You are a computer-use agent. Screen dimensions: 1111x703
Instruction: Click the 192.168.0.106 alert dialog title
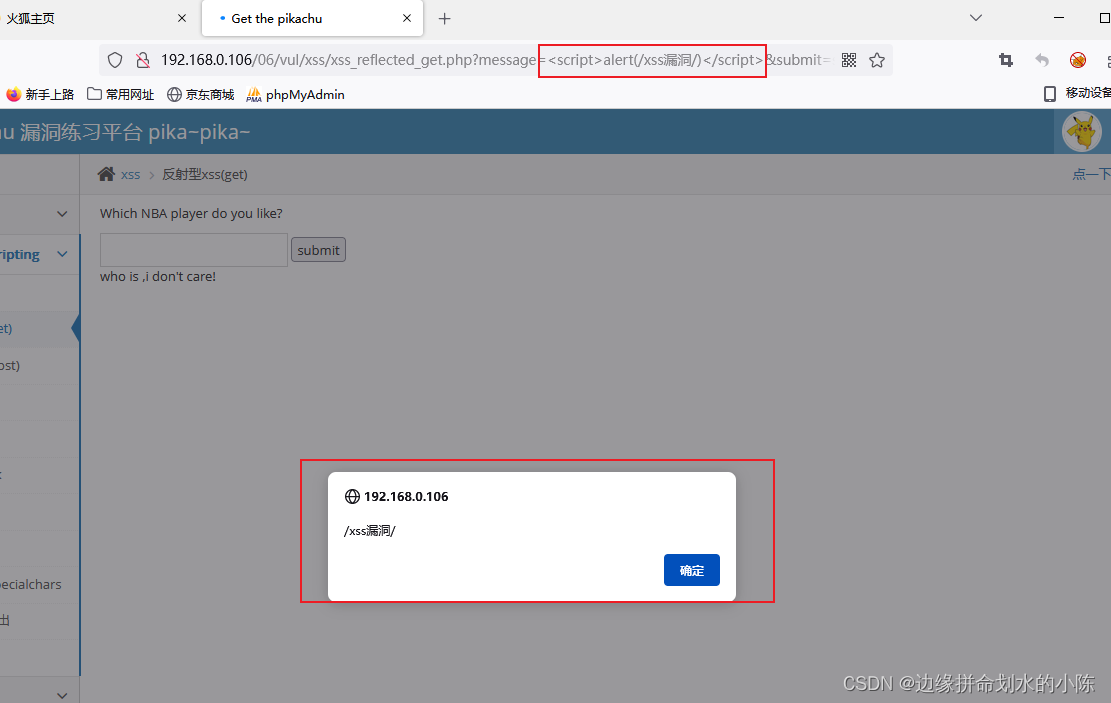pos(406,497)
